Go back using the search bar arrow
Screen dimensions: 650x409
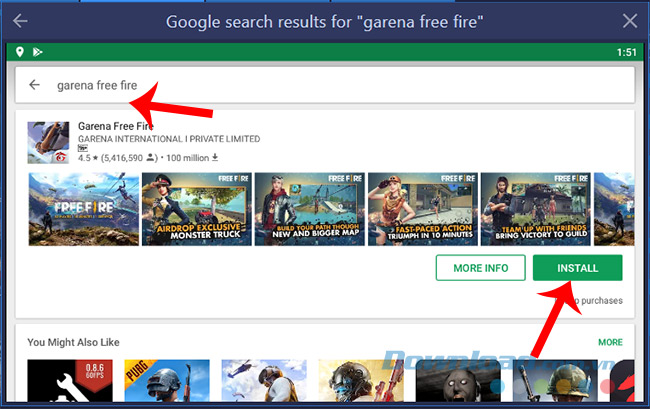pos(34,85)
